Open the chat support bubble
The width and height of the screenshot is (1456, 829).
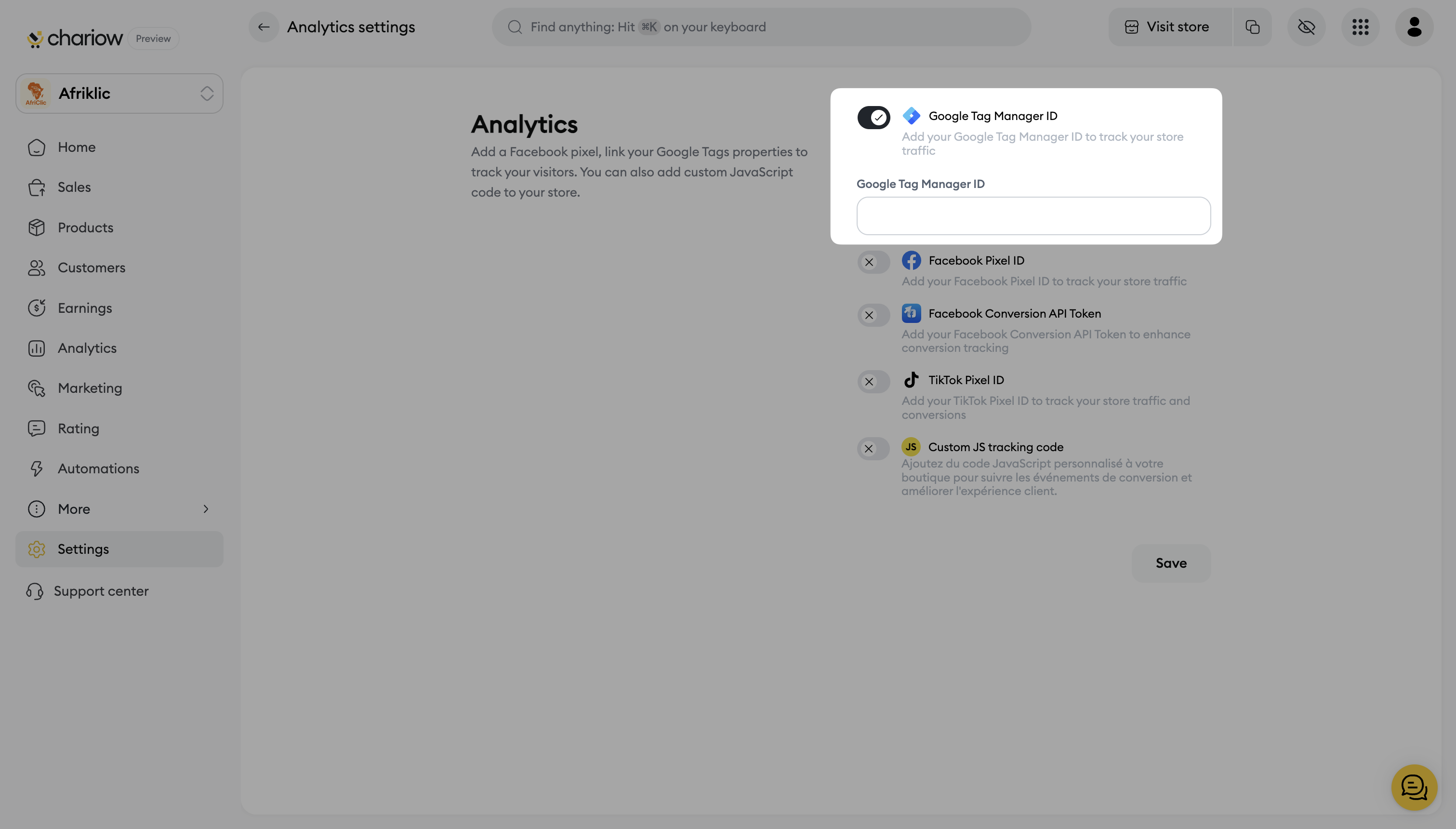point(1414,787)
